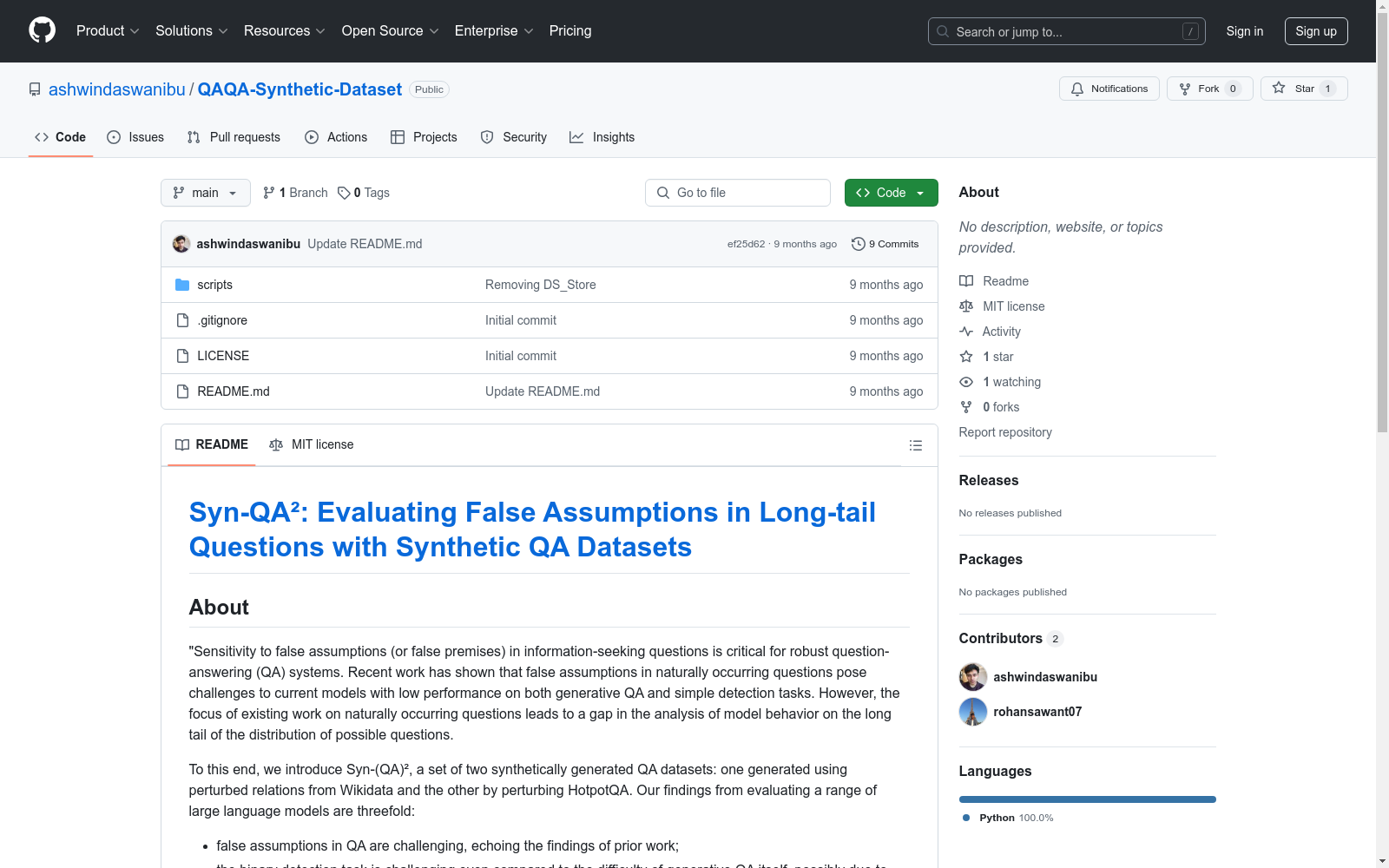The height and width of the screenshot is (868, 1389).
Task: Expand the Enterprise dropdown
Action: tap(494, 31)
